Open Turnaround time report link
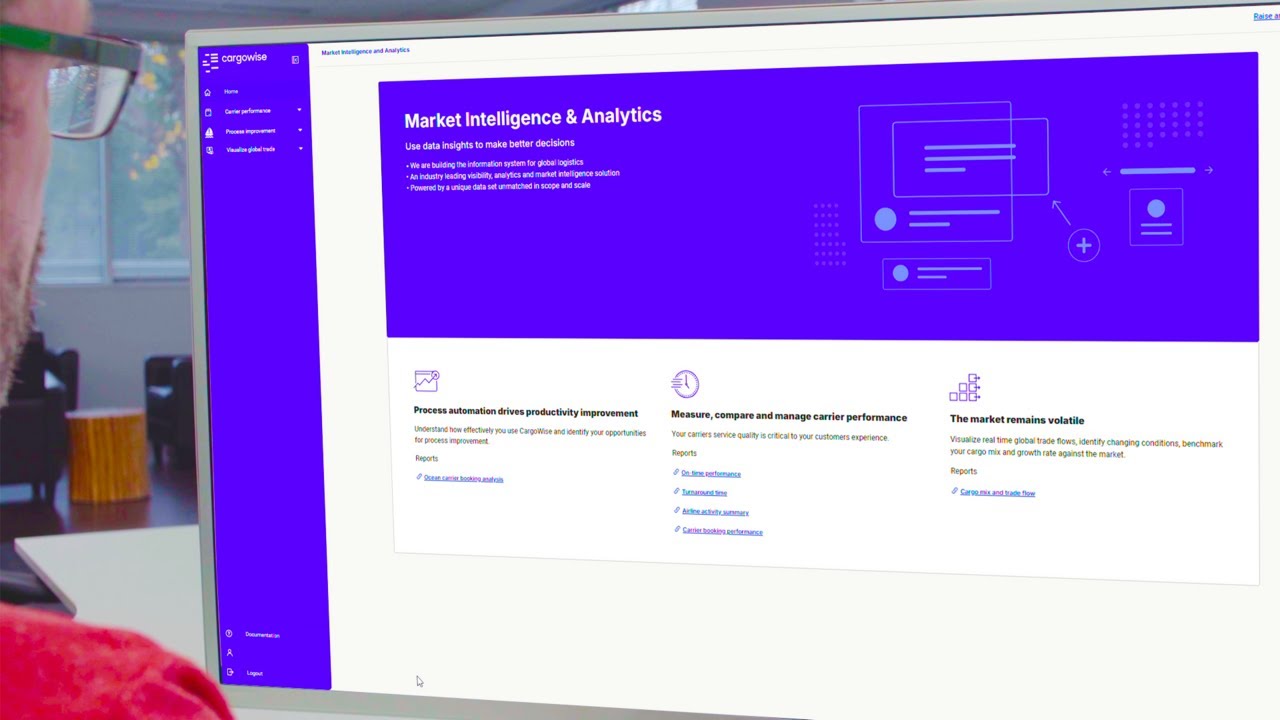1280x720 pixels. [x=705, y=492]
